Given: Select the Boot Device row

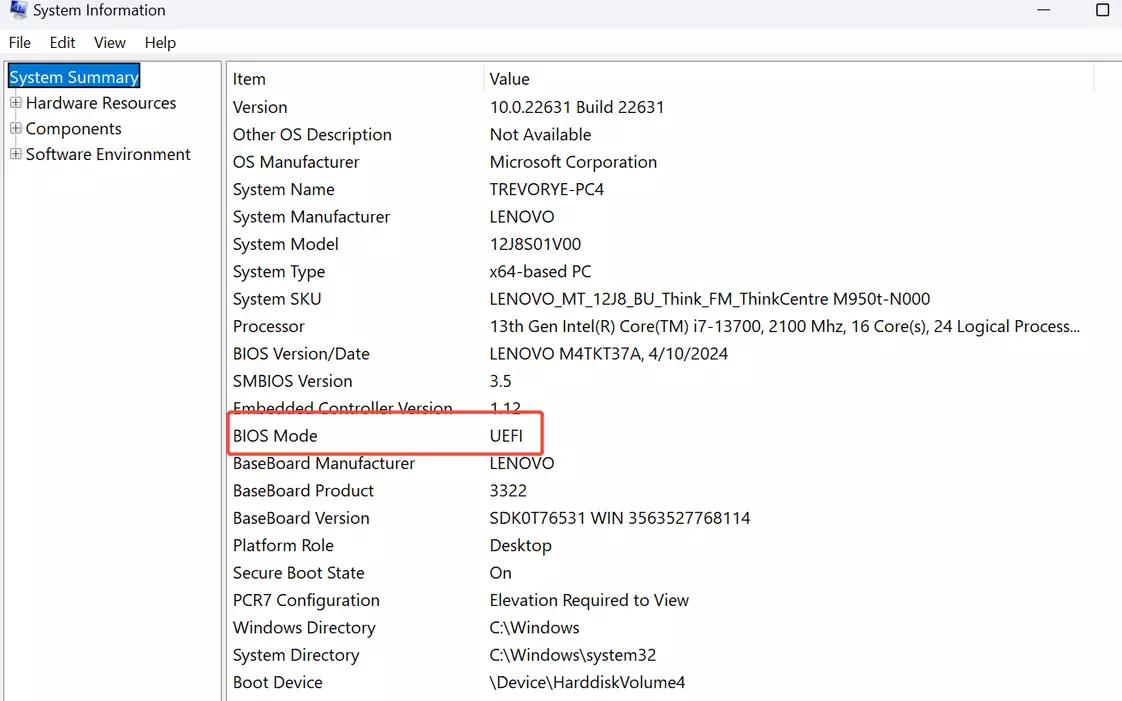Looking at the screenshot, I should tap(278, 683).
